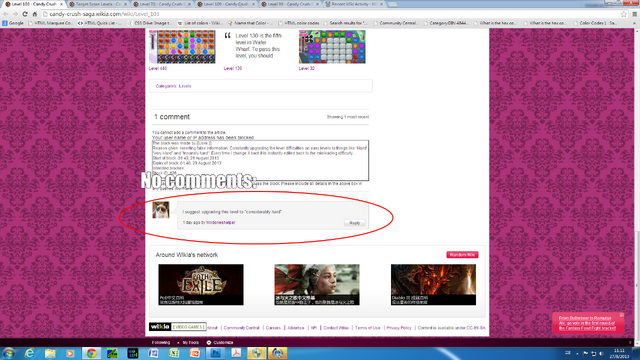The width and height of the screenshot is (640, 360).
Task: Open the Privacy Policy footer link
Action: click(x=399, y=328)
